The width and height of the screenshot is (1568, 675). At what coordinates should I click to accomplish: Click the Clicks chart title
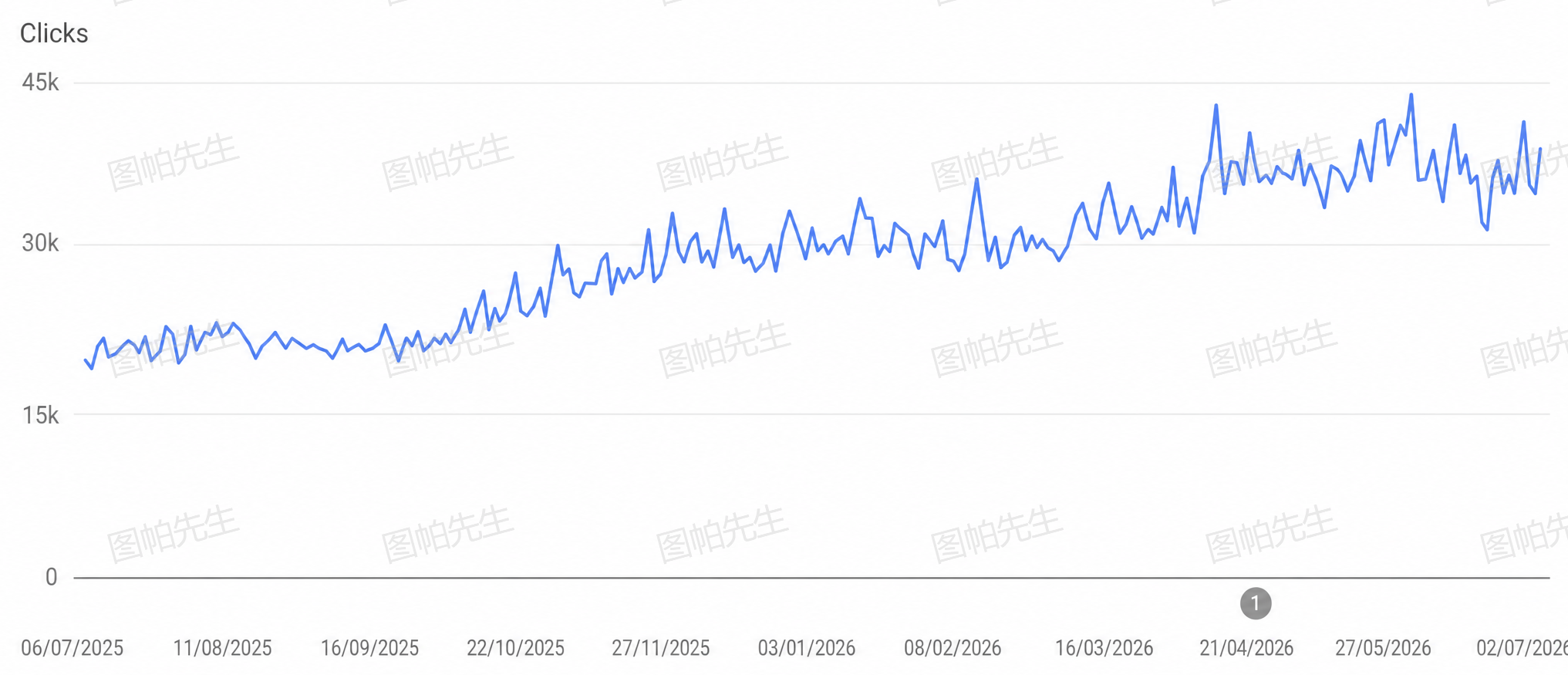coord(54,33)
